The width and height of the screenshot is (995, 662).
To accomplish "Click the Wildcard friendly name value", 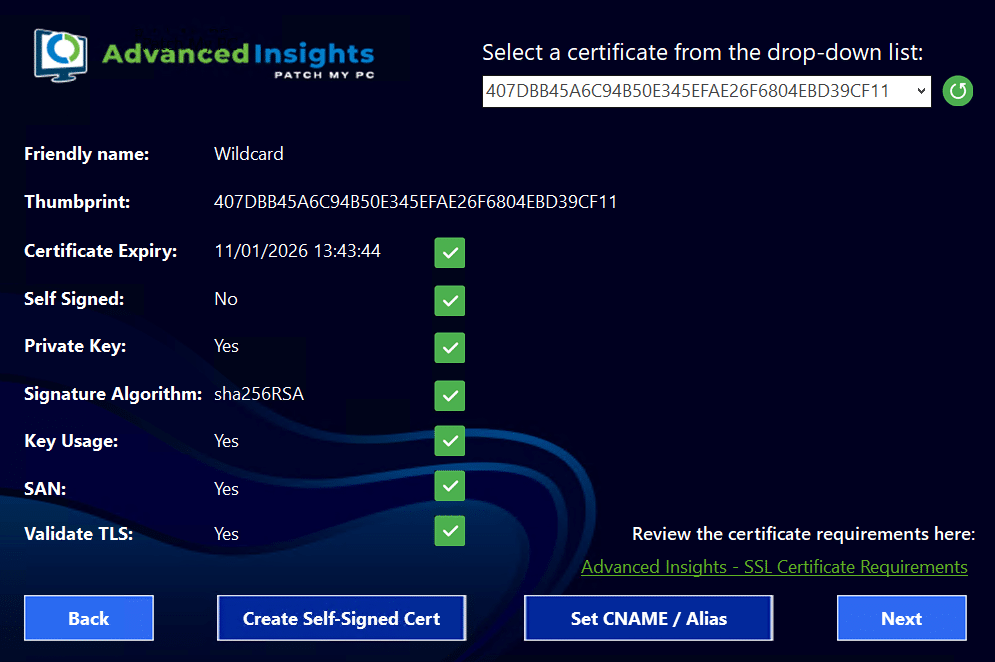I will click(x=249, y=154).
